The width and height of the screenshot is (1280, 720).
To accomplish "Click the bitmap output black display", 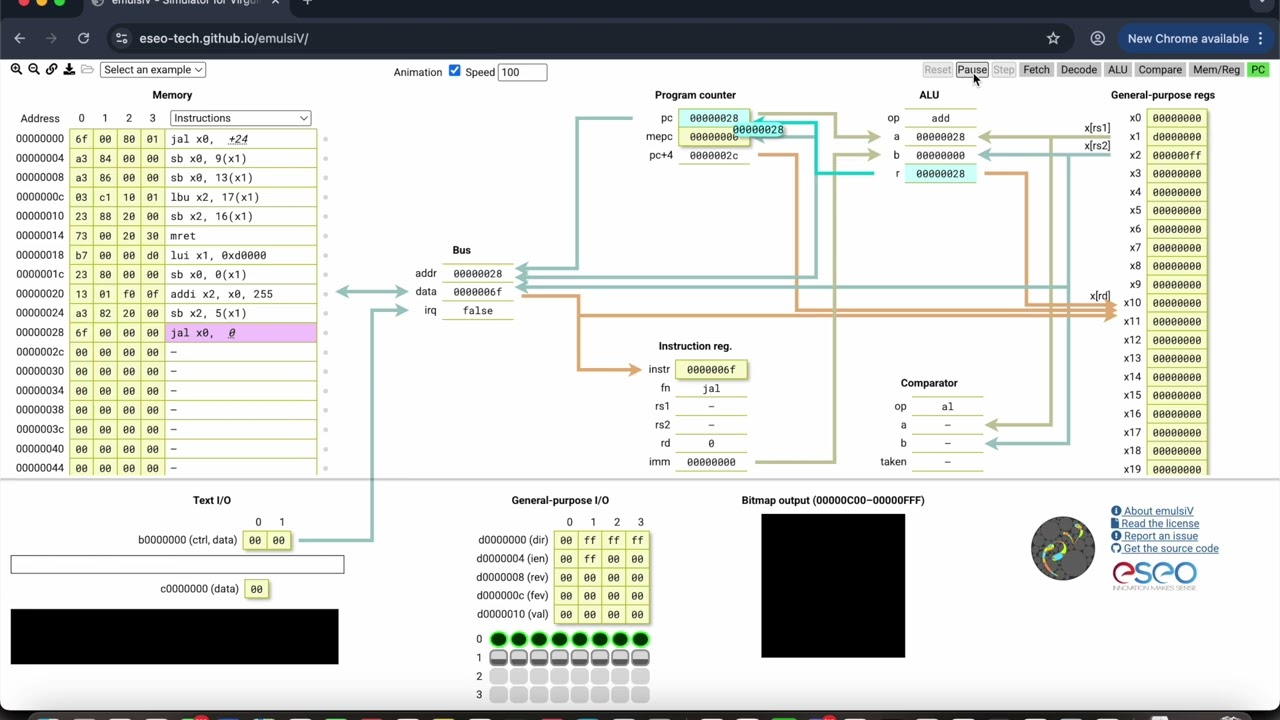I will pyautogui.click(x=833, y=586).
